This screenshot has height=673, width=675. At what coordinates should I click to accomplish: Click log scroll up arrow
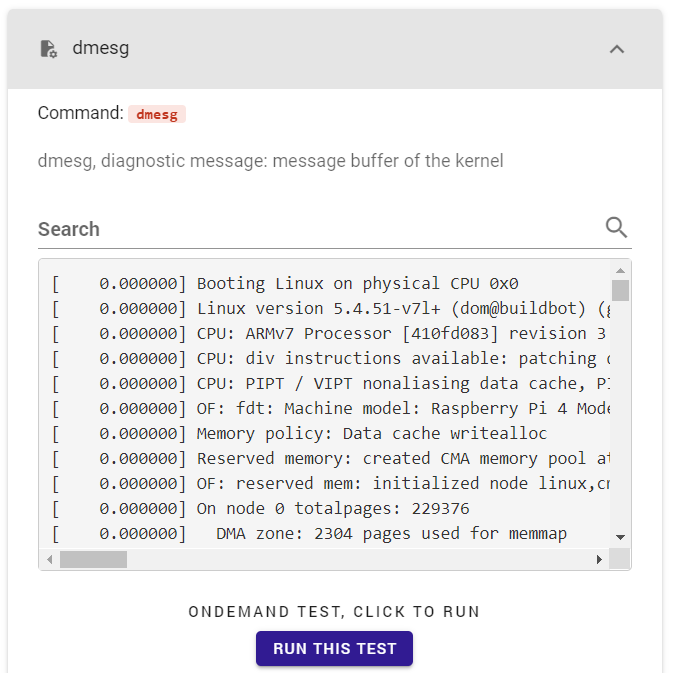[620, 270]
